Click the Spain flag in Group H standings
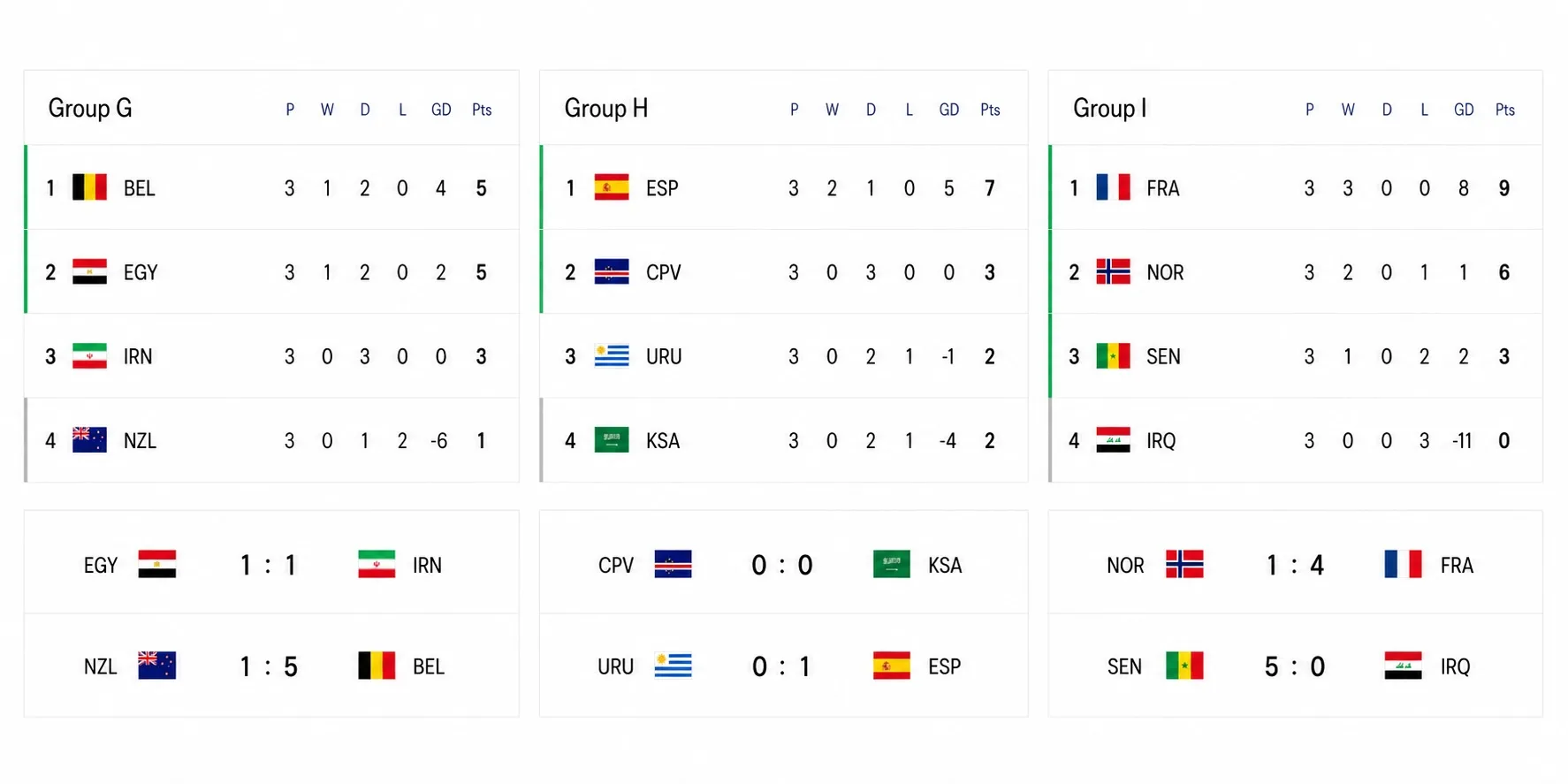The image size is (1568, 784). (612, 187)
